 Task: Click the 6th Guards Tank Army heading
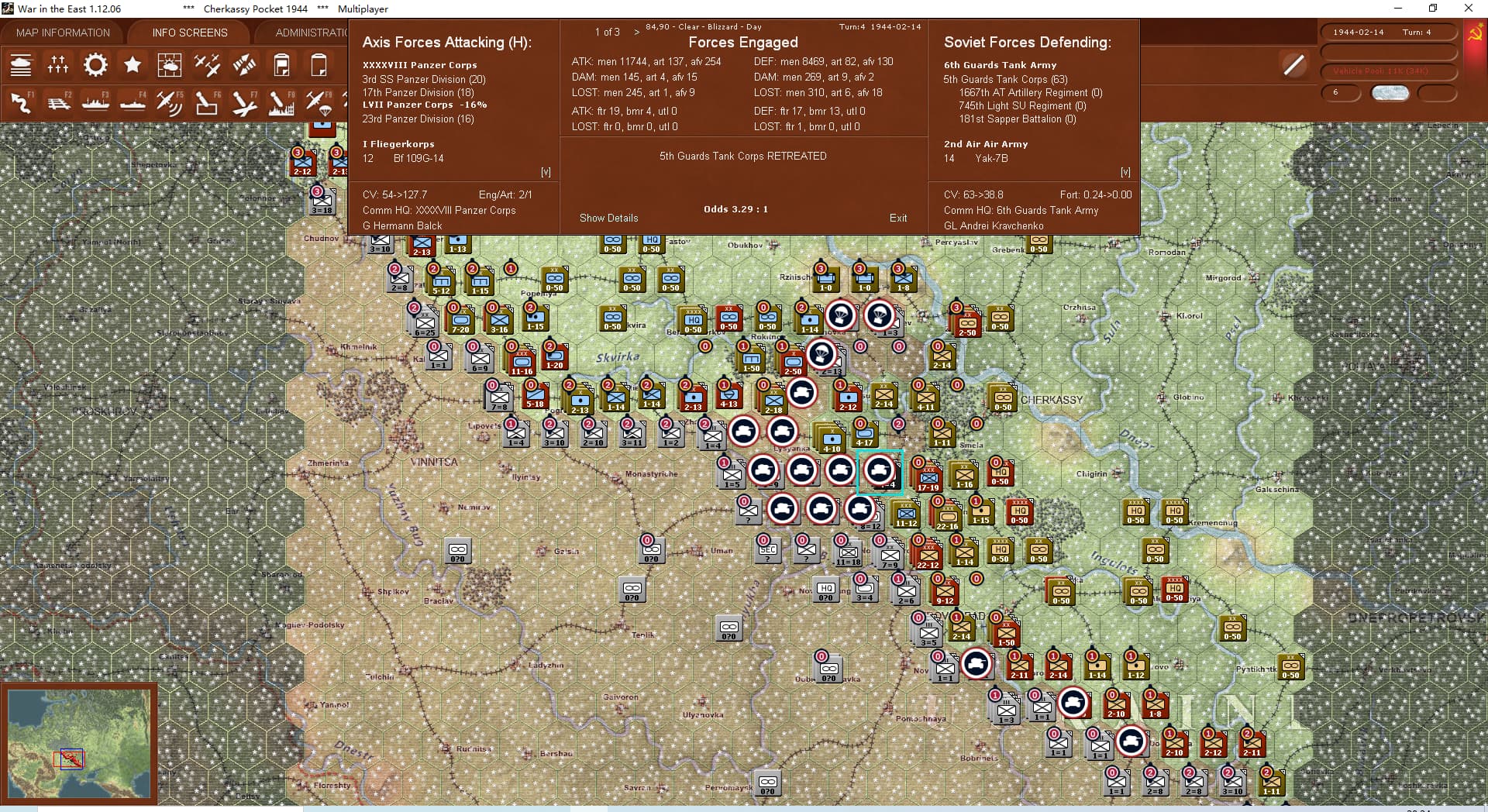point(1000,65)
